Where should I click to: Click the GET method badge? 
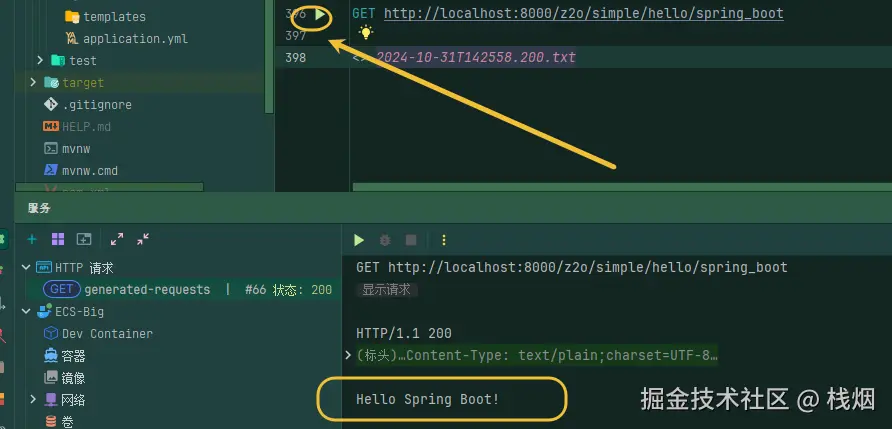[61, 290]
